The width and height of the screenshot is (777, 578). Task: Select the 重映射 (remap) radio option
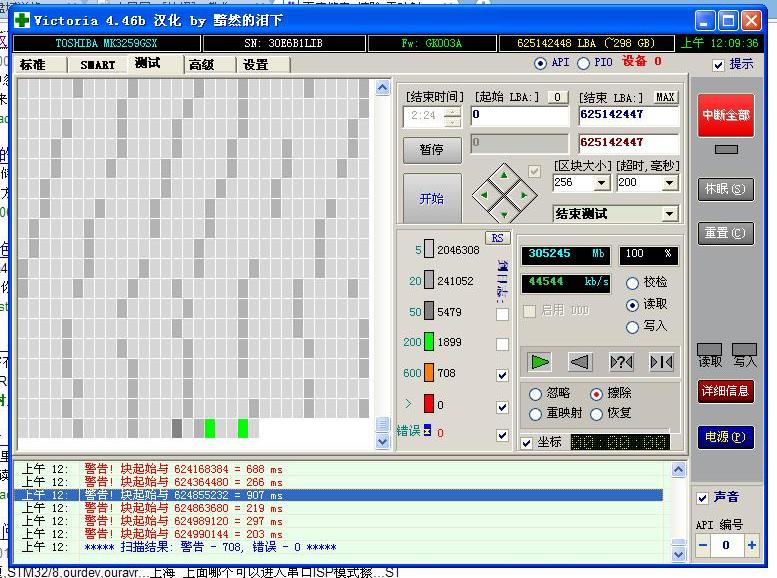[x=535, y=414]
